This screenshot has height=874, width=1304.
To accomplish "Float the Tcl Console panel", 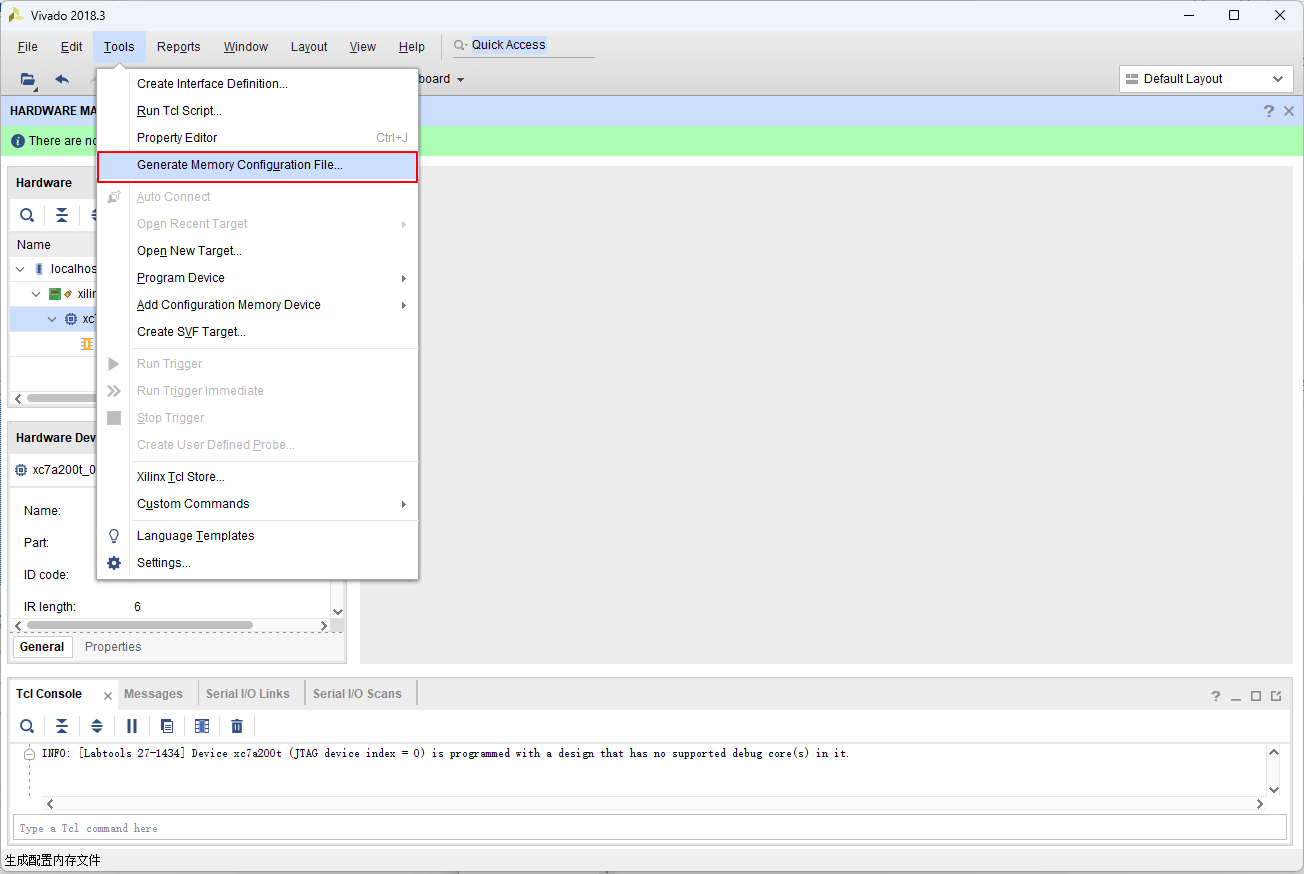I will [x=1276, y=696].
